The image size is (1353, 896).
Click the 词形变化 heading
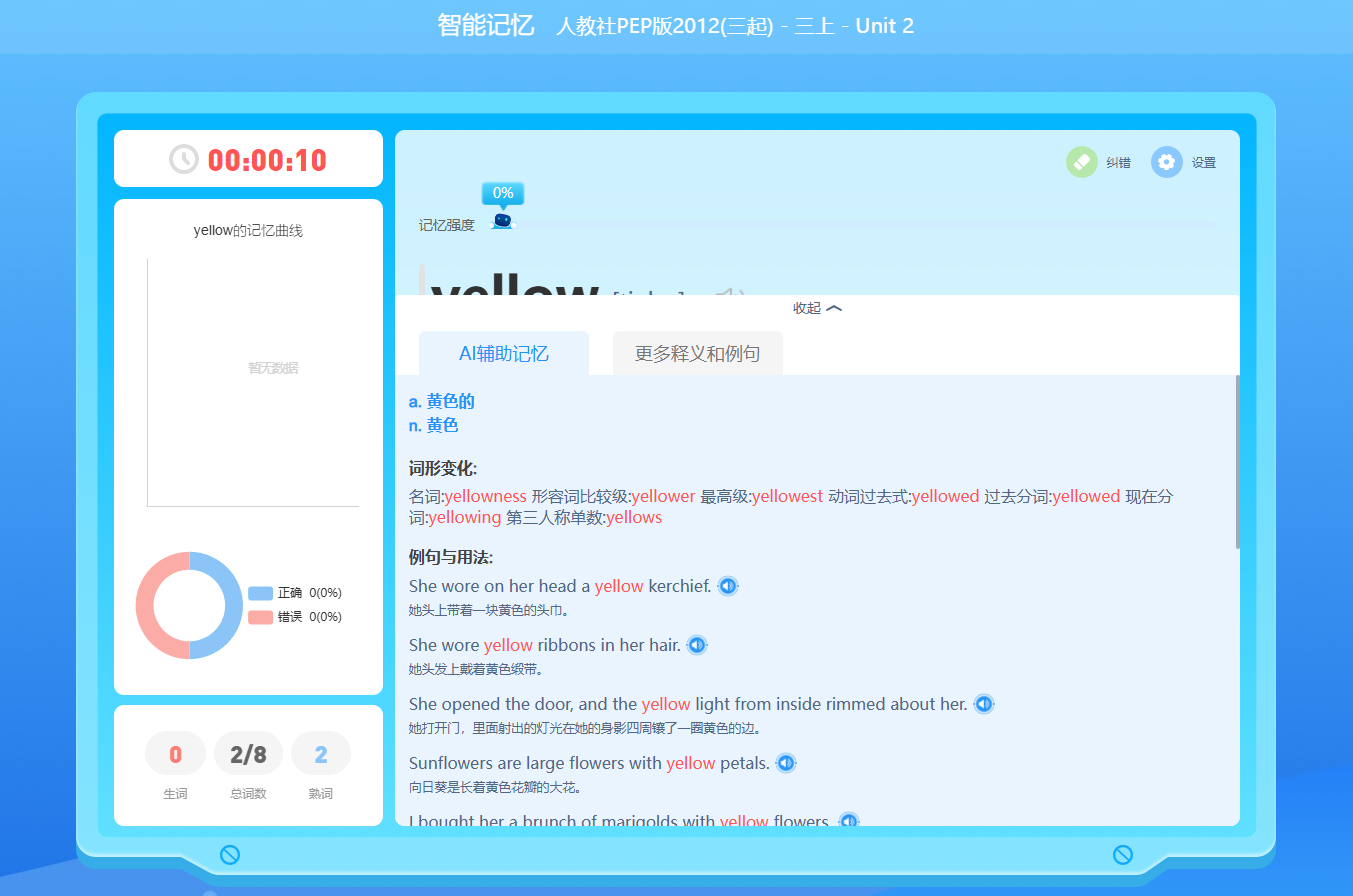click(443, 468)
